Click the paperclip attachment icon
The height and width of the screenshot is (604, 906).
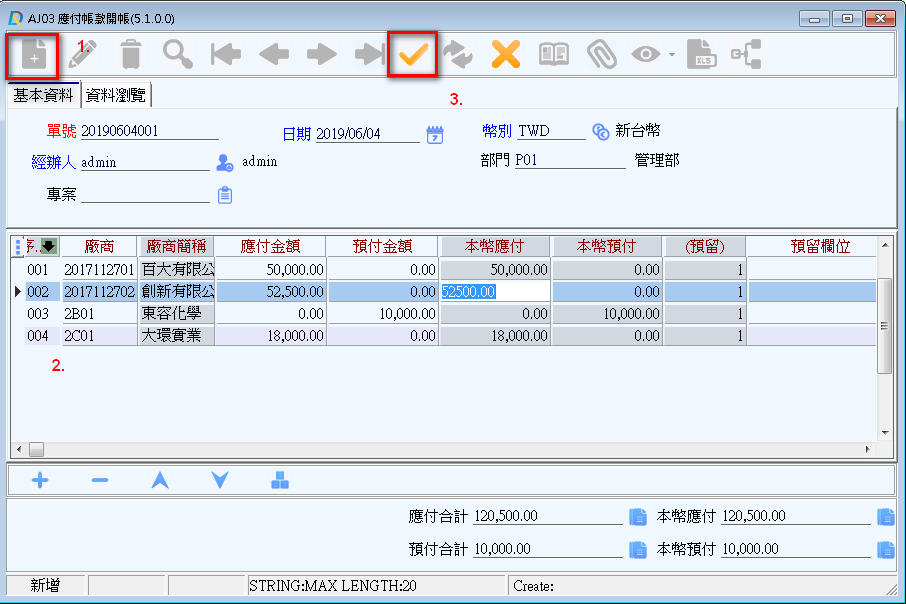point(601,55)
